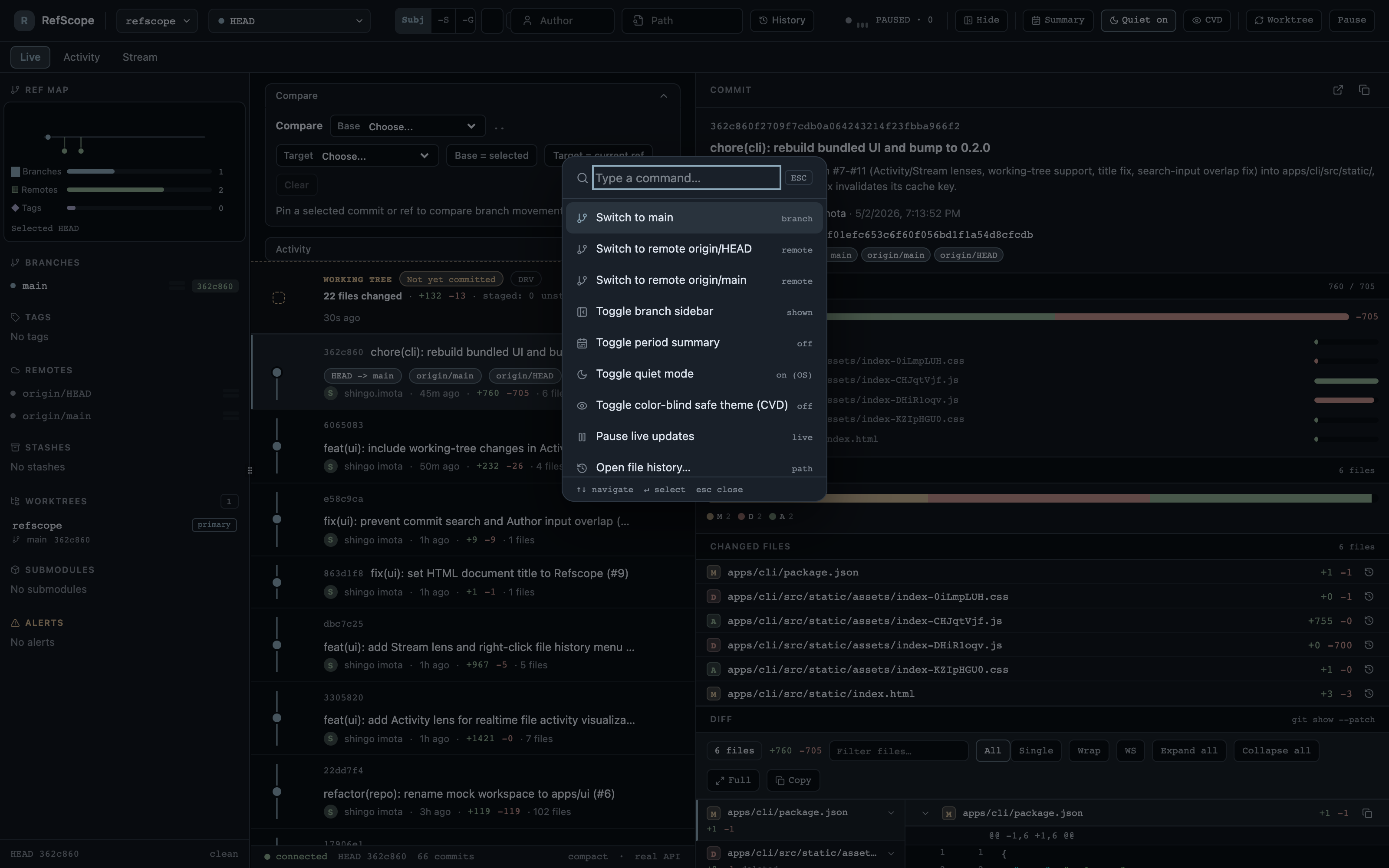
Task: Click the Alerts warning triangle icon
Action: (x=16, y=623)
